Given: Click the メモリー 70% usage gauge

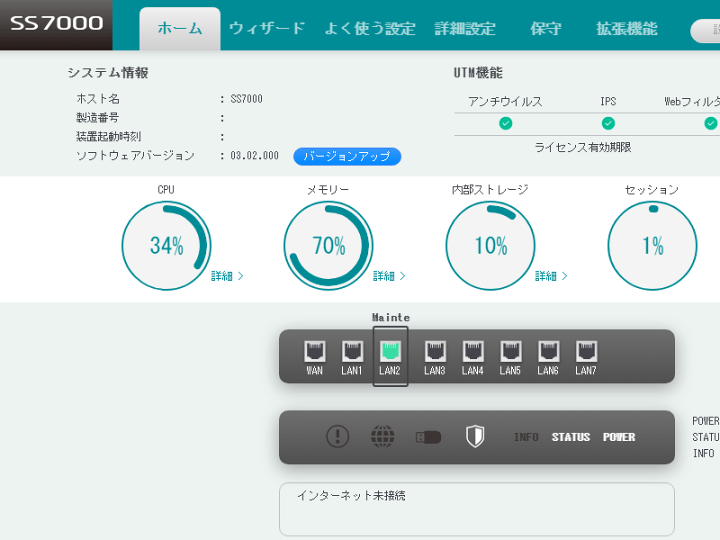Looking at the screenshot, I should pyautogui.click(x=329, y=246).
